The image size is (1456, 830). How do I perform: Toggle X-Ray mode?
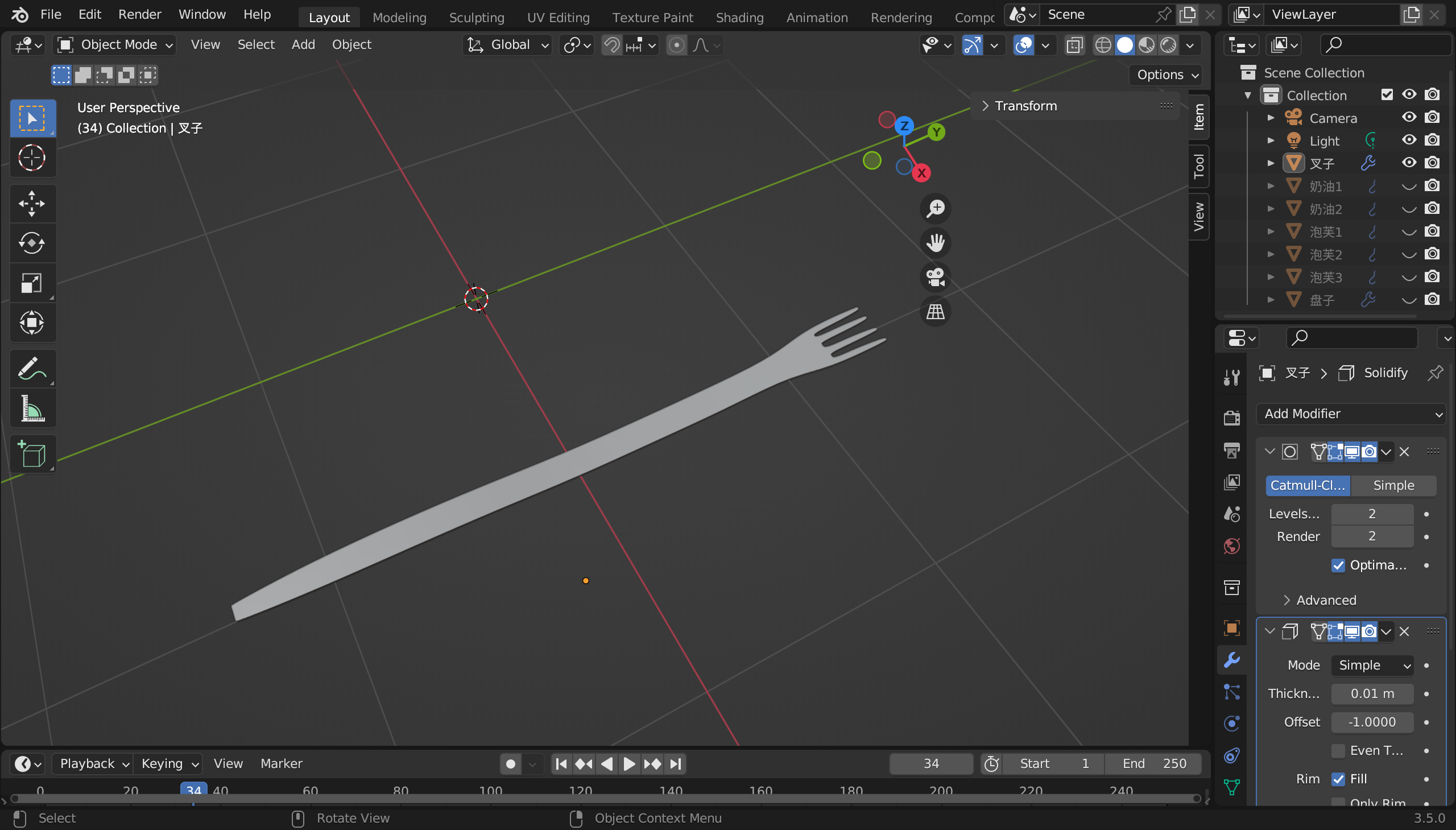1074,45
